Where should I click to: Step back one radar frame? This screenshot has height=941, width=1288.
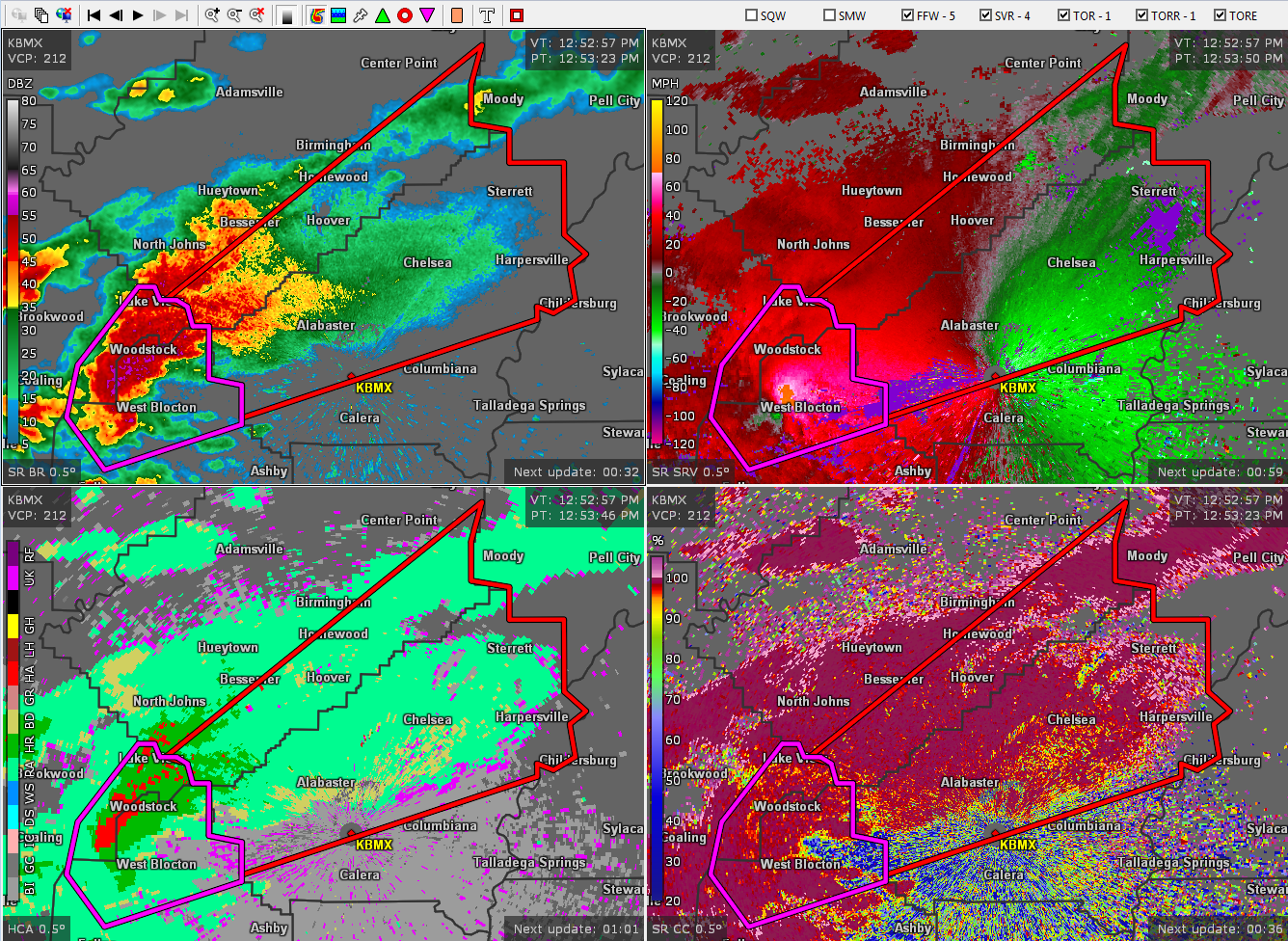click(116, 15)
